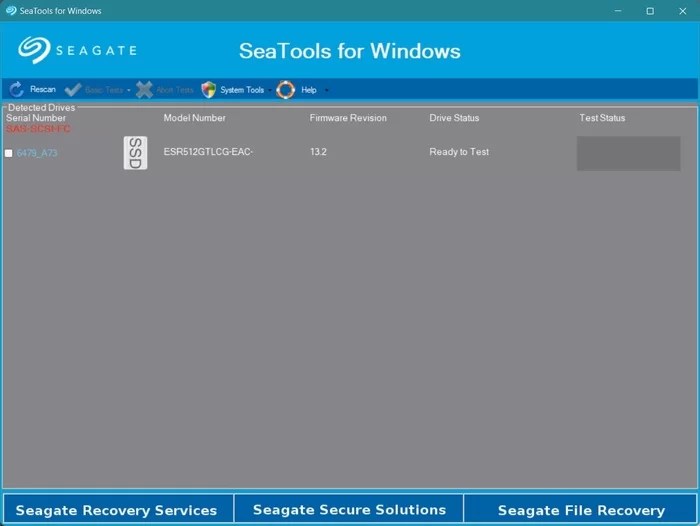Click the System Tools shield icon

pyautogui.click(x=208, y=90)
